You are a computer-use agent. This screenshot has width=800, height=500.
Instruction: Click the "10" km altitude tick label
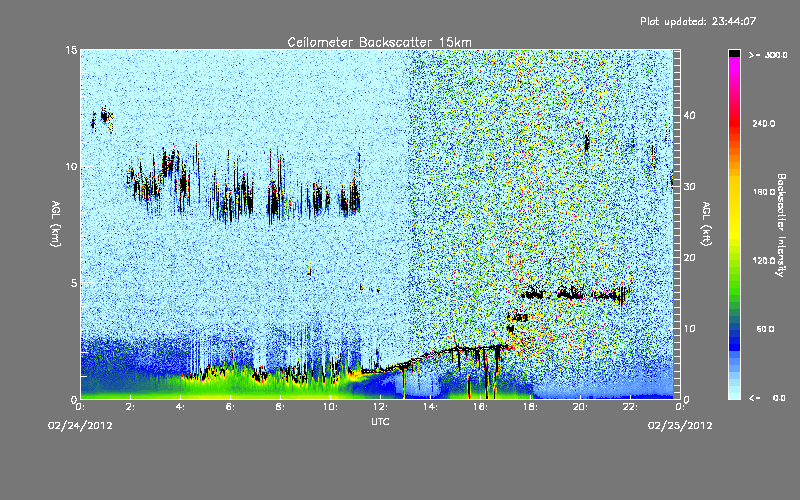pyautogui.click(x=71, y=167)
